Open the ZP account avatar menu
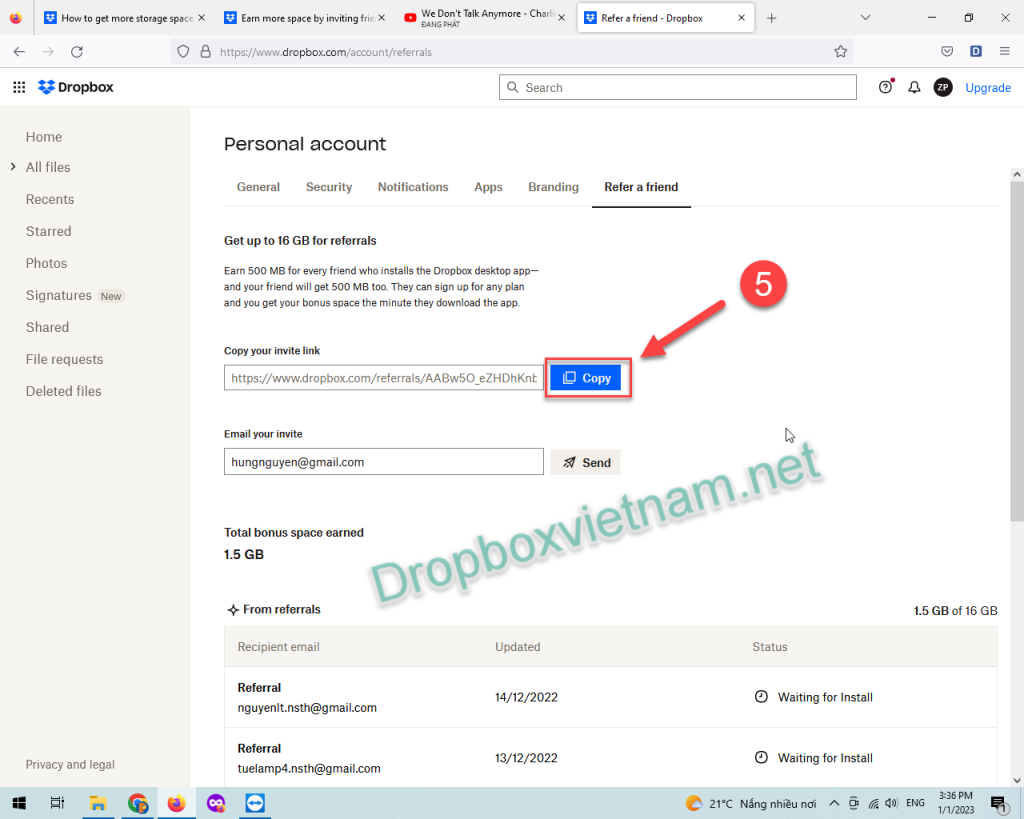Image resolution: width=1024 pixels, height=819 pixels. 942,87
